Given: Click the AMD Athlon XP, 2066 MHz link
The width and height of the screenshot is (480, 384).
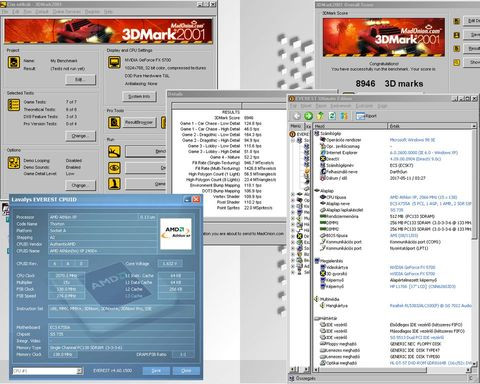Looking at the screenshot, I should coord(423,197).
